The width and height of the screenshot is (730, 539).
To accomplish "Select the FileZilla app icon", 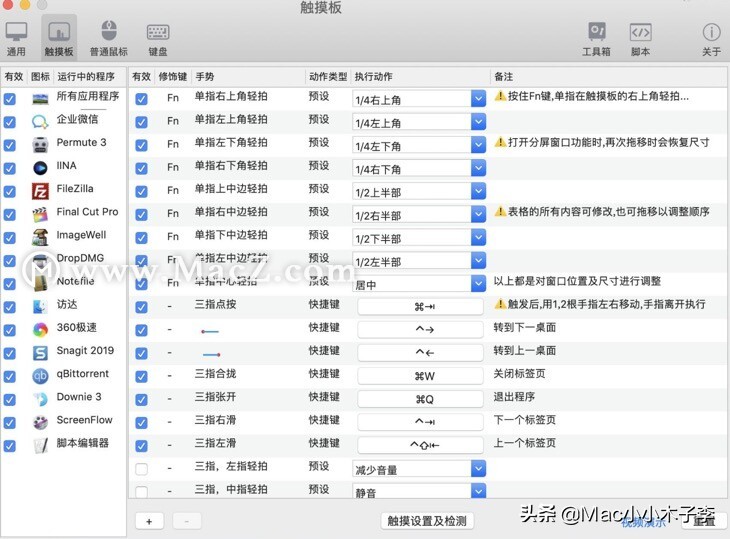I will 40,191.
